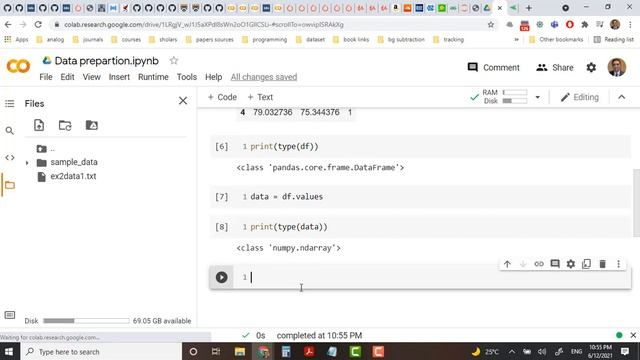Mirror cell in tab icon

[x=587, y=264]
